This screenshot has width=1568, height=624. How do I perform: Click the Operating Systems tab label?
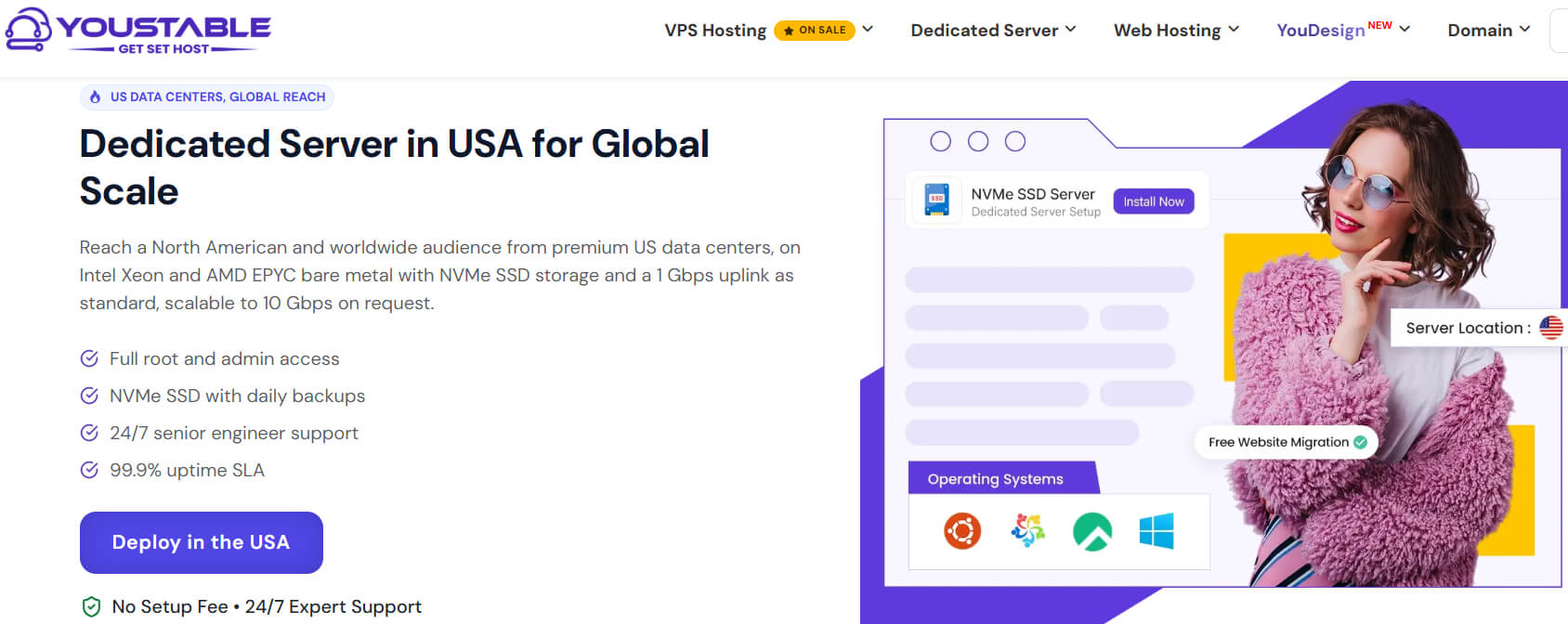[x=996, y=479]
